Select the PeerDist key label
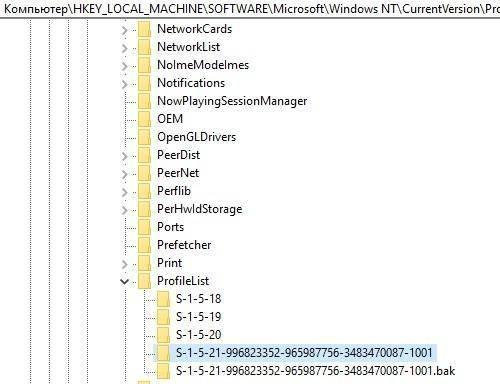Image resolution: width=500 pixels, height=384 pixels. tap(178, 155)
